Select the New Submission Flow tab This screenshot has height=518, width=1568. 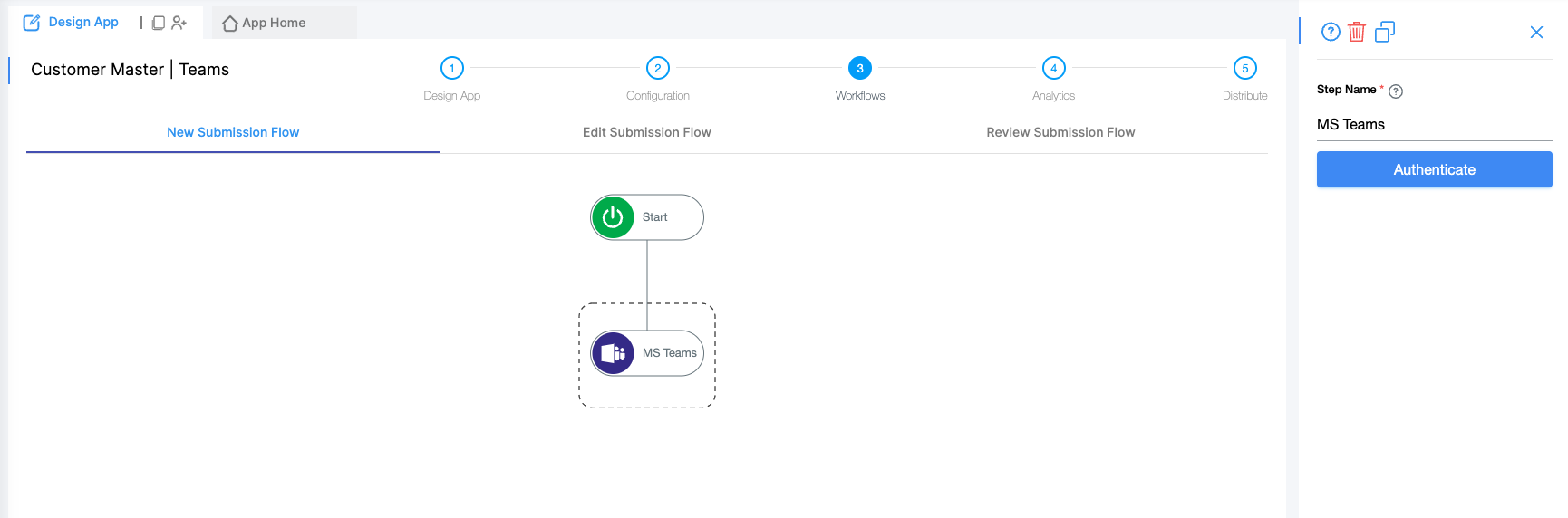[233, 132]
